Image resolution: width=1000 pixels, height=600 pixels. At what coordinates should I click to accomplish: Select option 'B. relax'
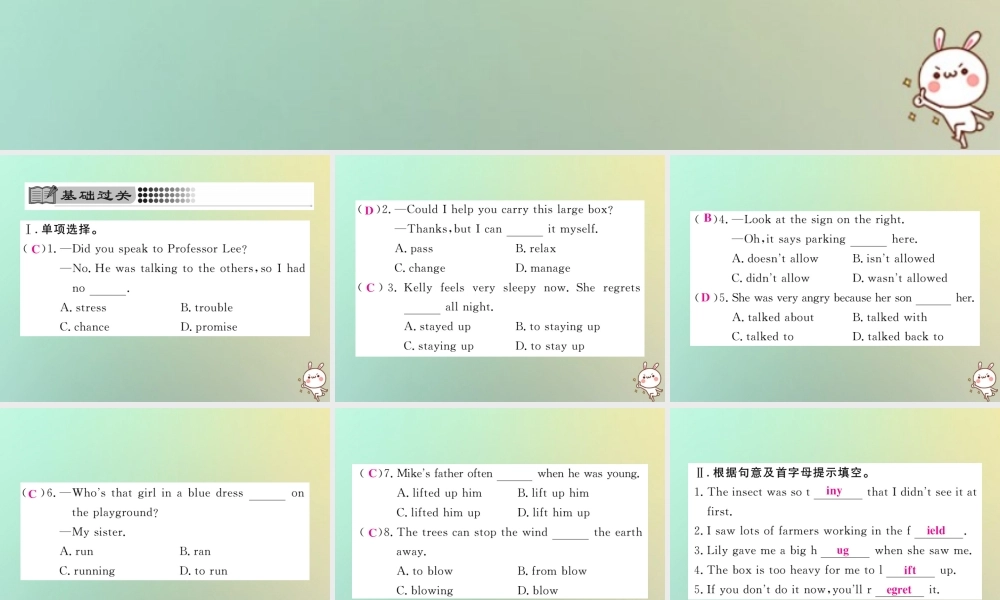point(536,249)
